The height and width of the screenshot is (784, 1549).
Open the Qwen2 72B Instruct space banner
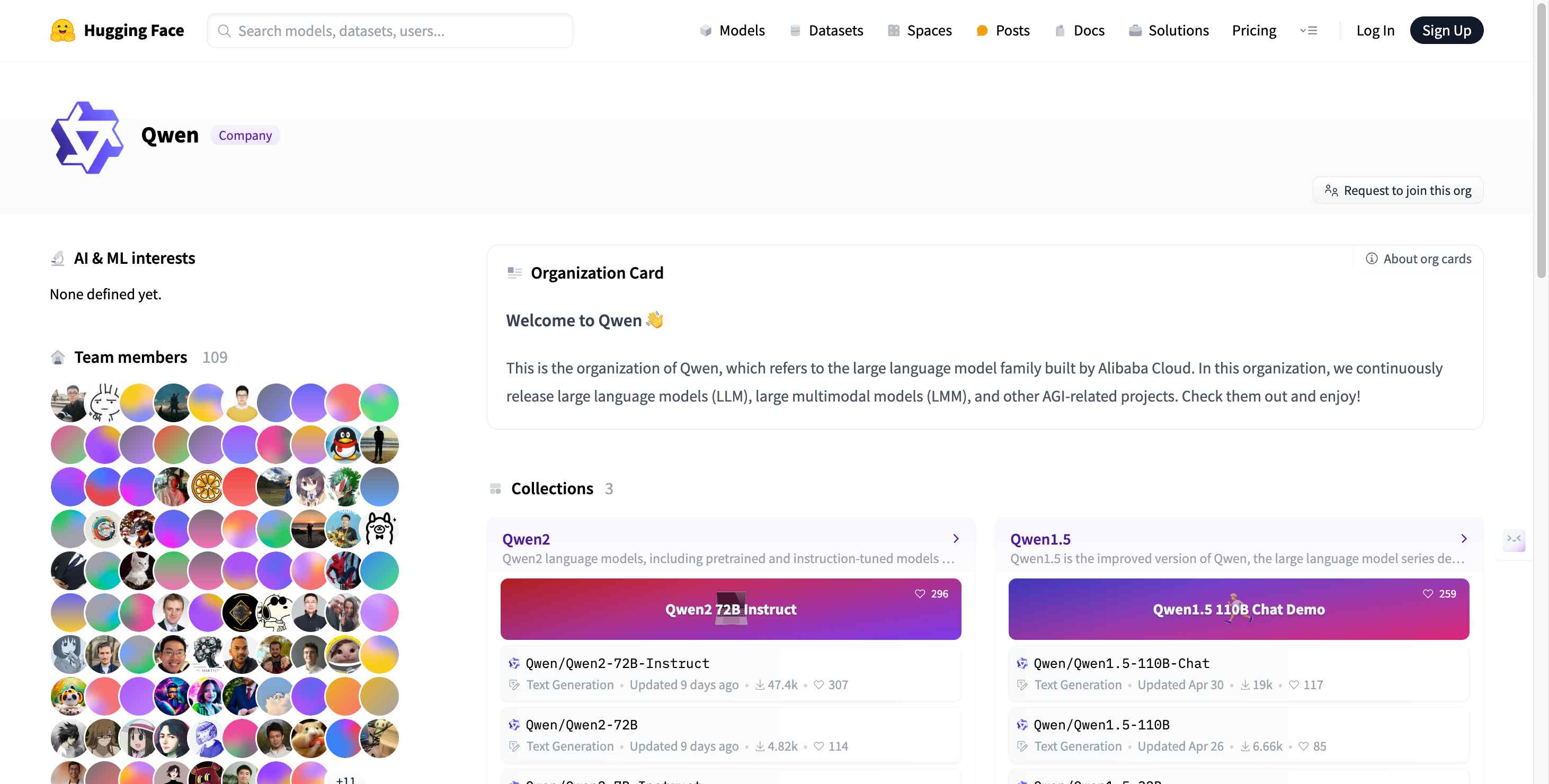coord(731,609)
